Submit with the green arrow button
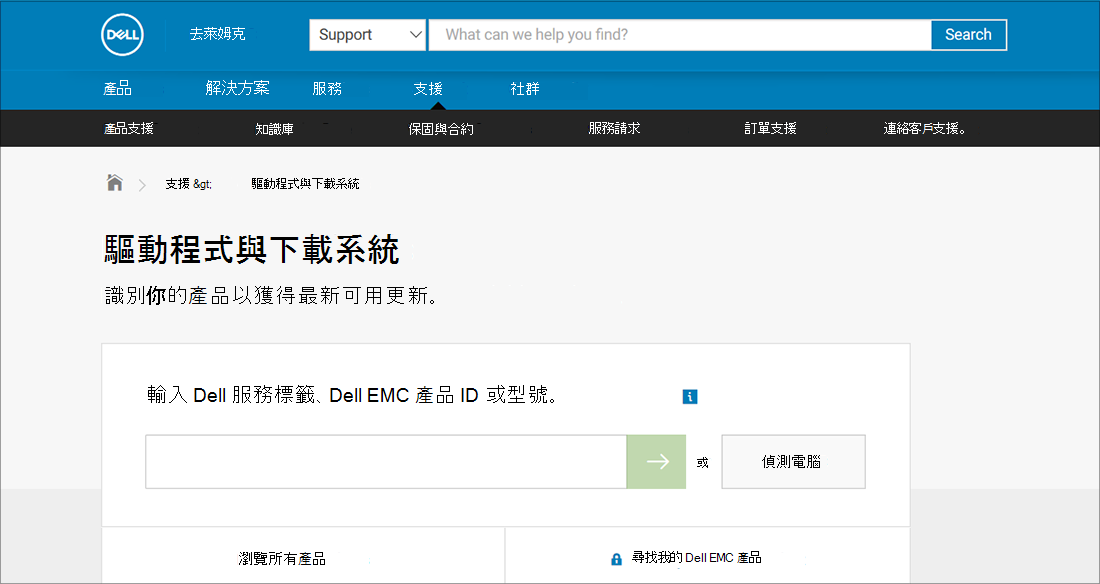1100x584 pixels. (x=656, y=461)
